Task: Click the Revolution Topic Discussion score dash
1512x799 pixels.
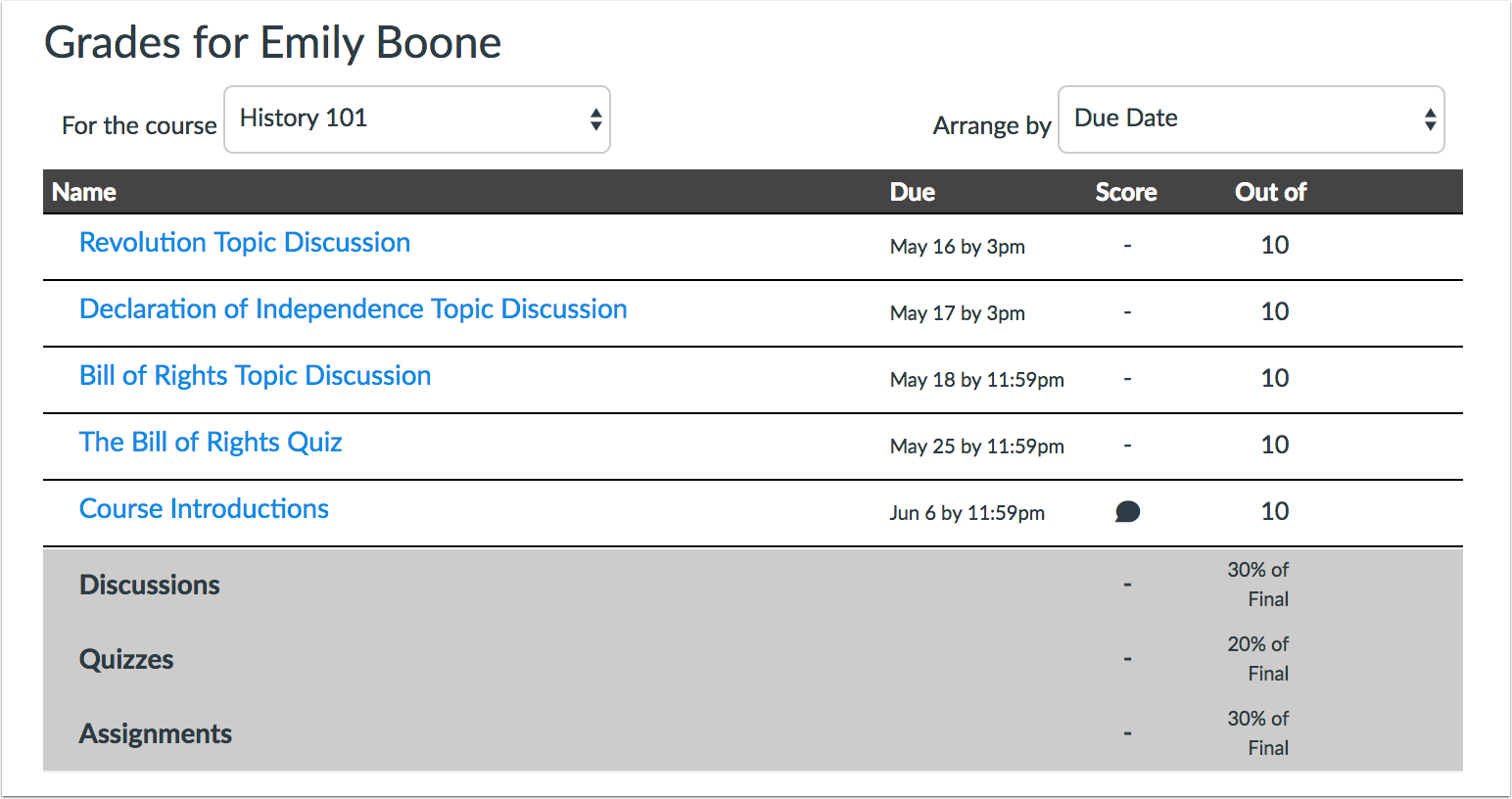Action: coord(1127,246)
